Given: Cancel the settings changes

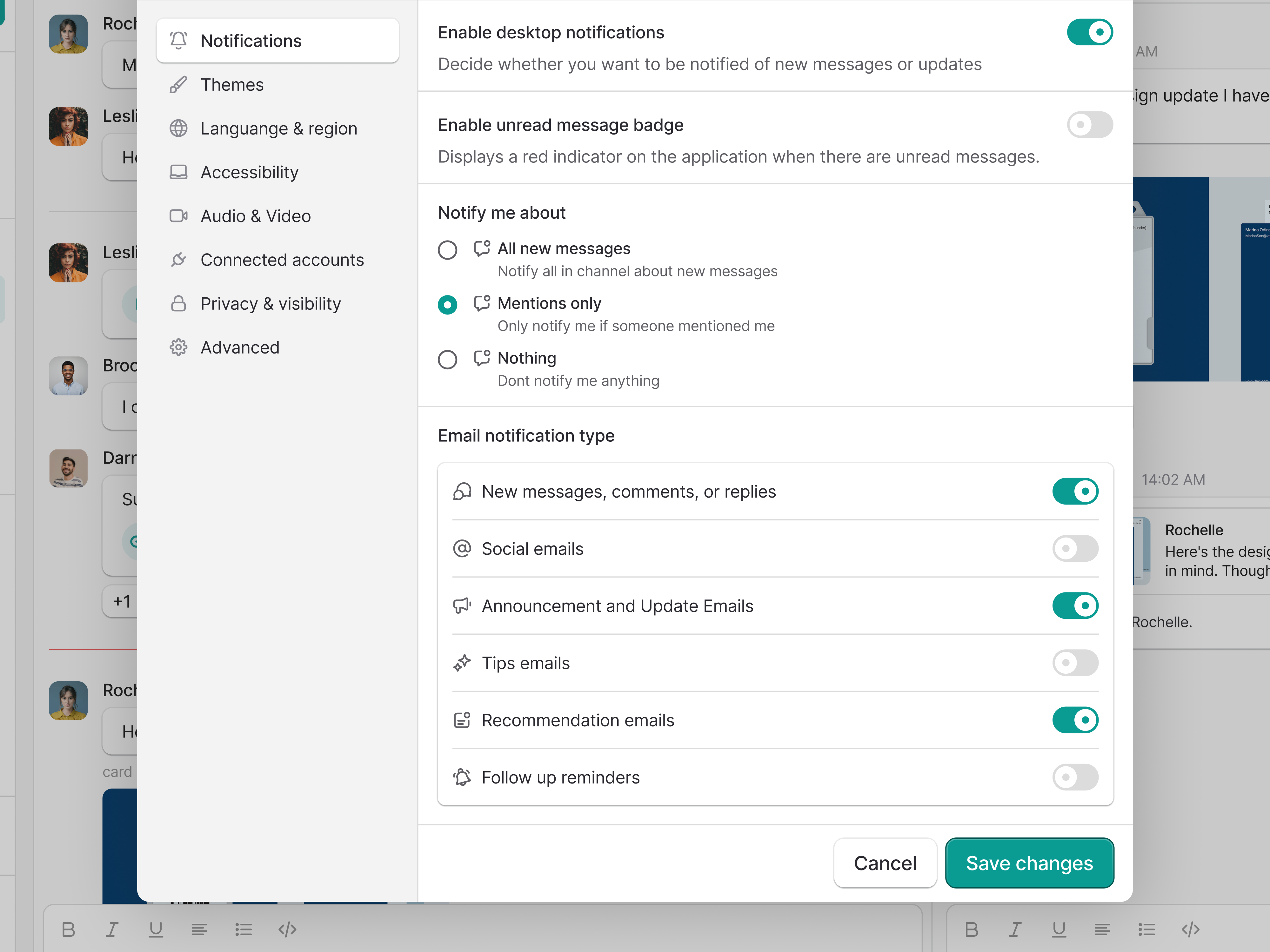Looking at the screenshot, I should (885, 863).
